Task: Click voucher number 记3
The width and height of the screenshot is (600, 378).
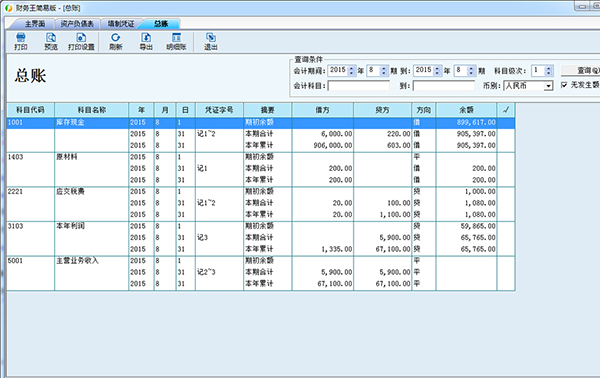Action: pyautogui.click(x=202, y=238)
